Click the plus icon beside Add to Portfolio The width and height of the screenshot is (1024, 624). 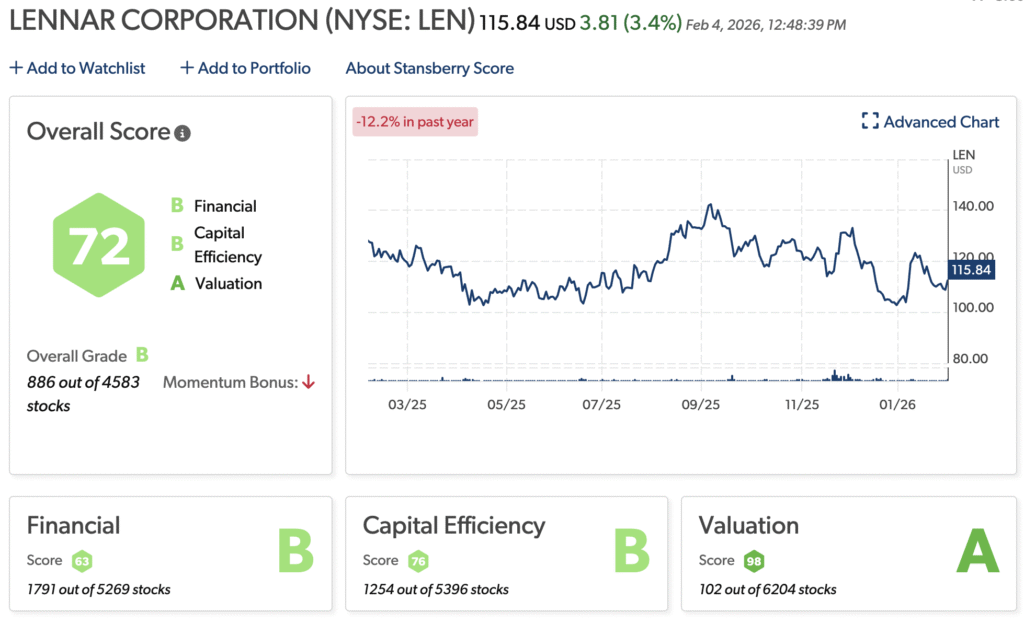186,66
